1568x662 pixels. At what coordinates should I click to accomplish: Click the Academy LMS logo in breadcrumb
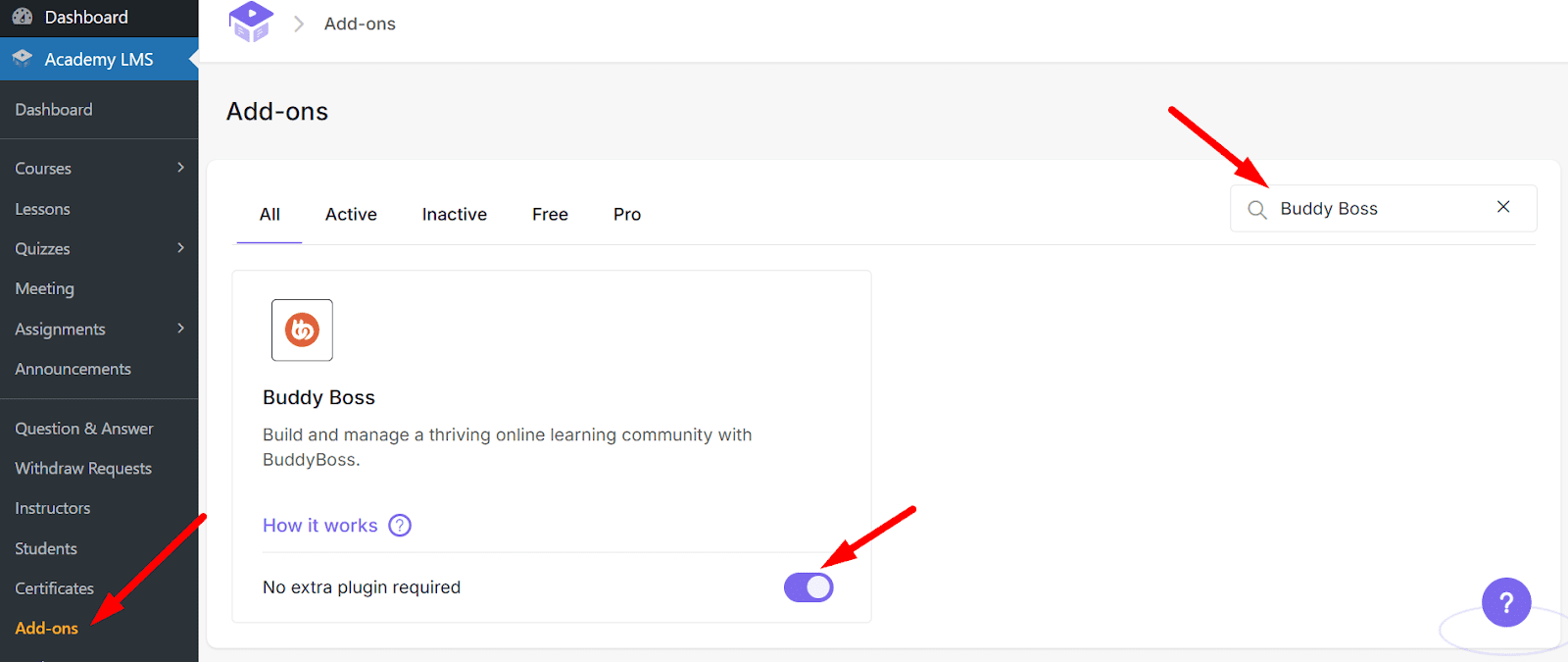(251, 22)
